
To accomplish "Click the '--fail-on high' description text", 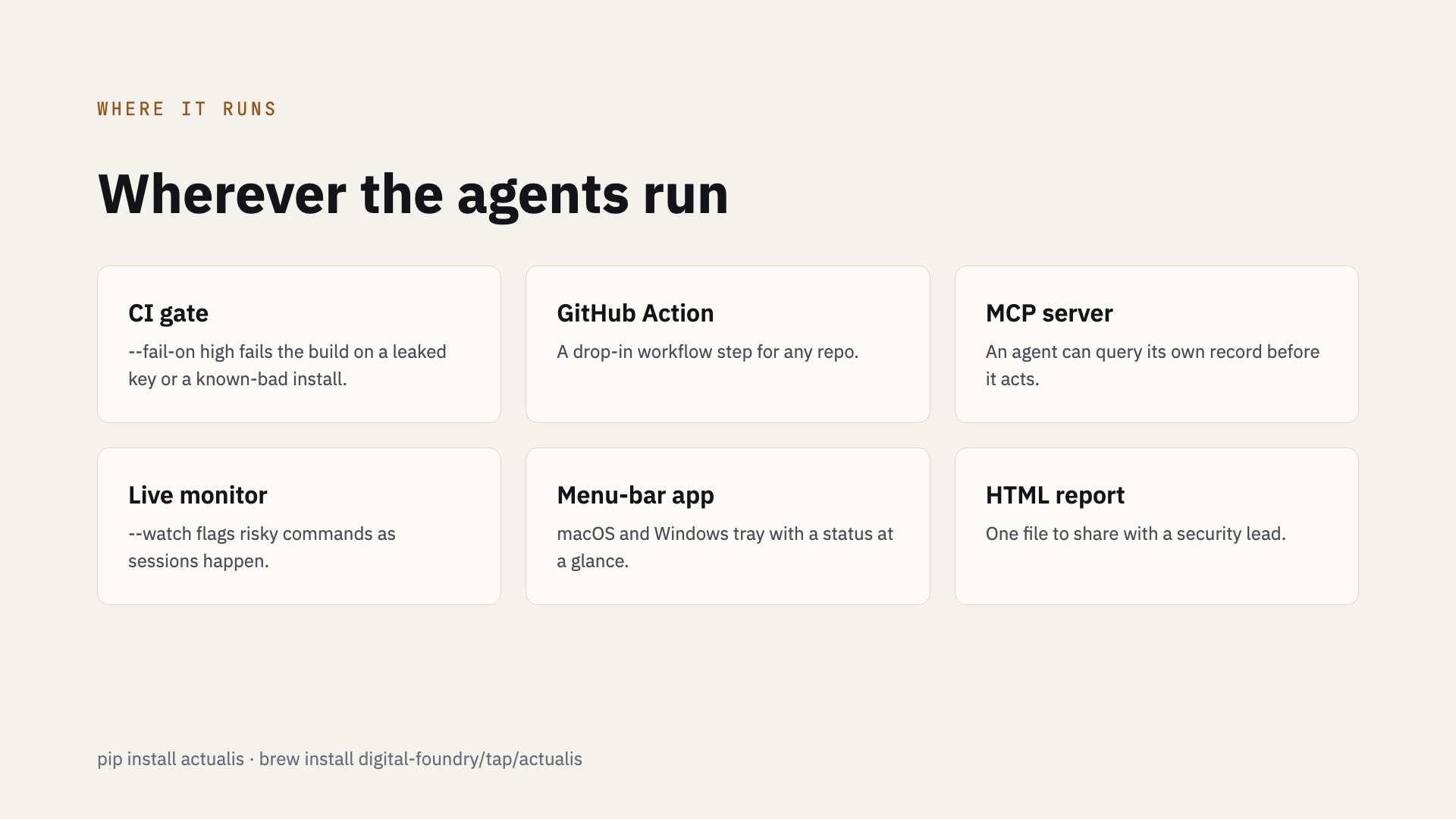I will tap(287, 366).
